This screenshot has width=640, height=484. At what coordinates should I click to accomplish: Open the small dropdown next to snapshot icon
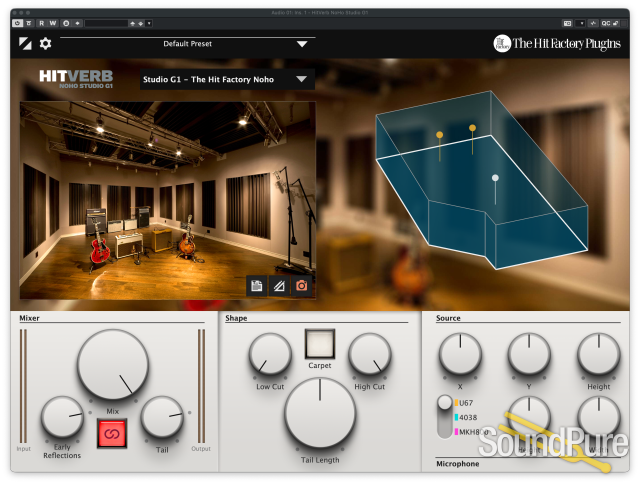582,23
